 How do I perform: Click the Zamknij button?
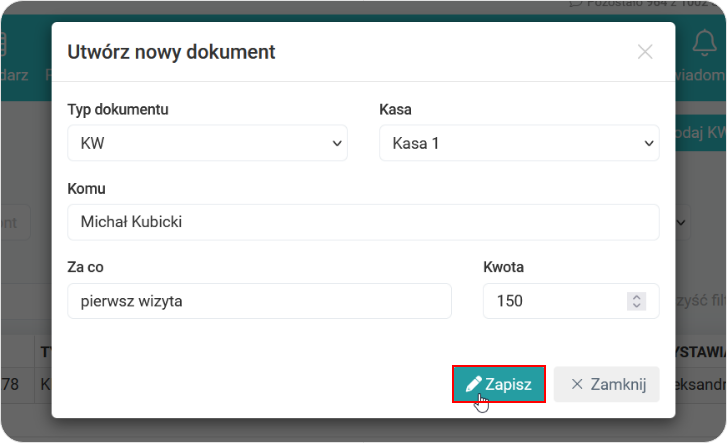point(606,384)
